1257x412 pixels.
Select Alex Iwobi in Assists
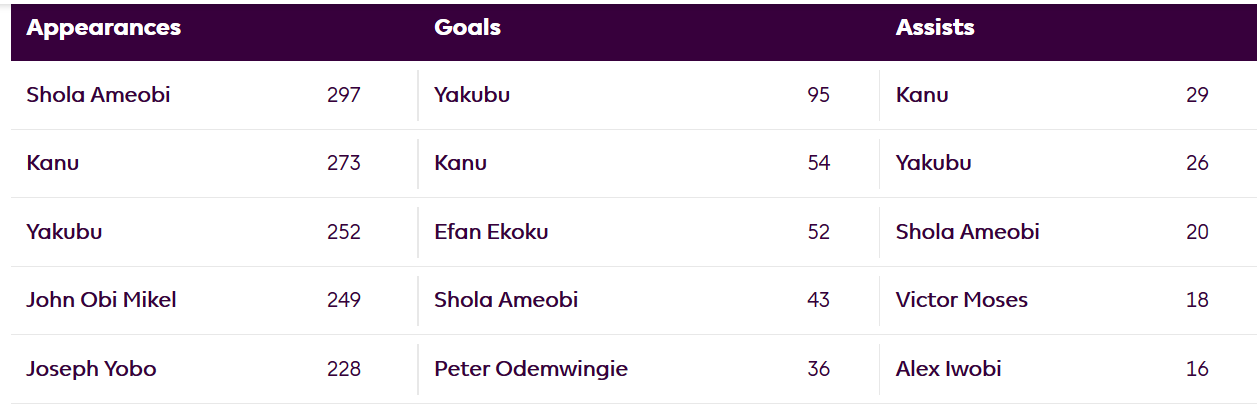pos(949,369)
